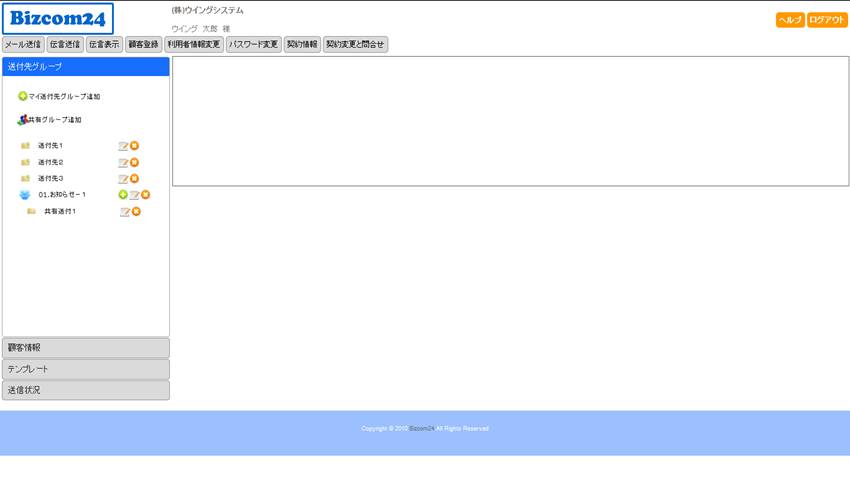Expand the テンプレート accordion panel
Viewport: 850px width, 495px height.
[86, 369]
